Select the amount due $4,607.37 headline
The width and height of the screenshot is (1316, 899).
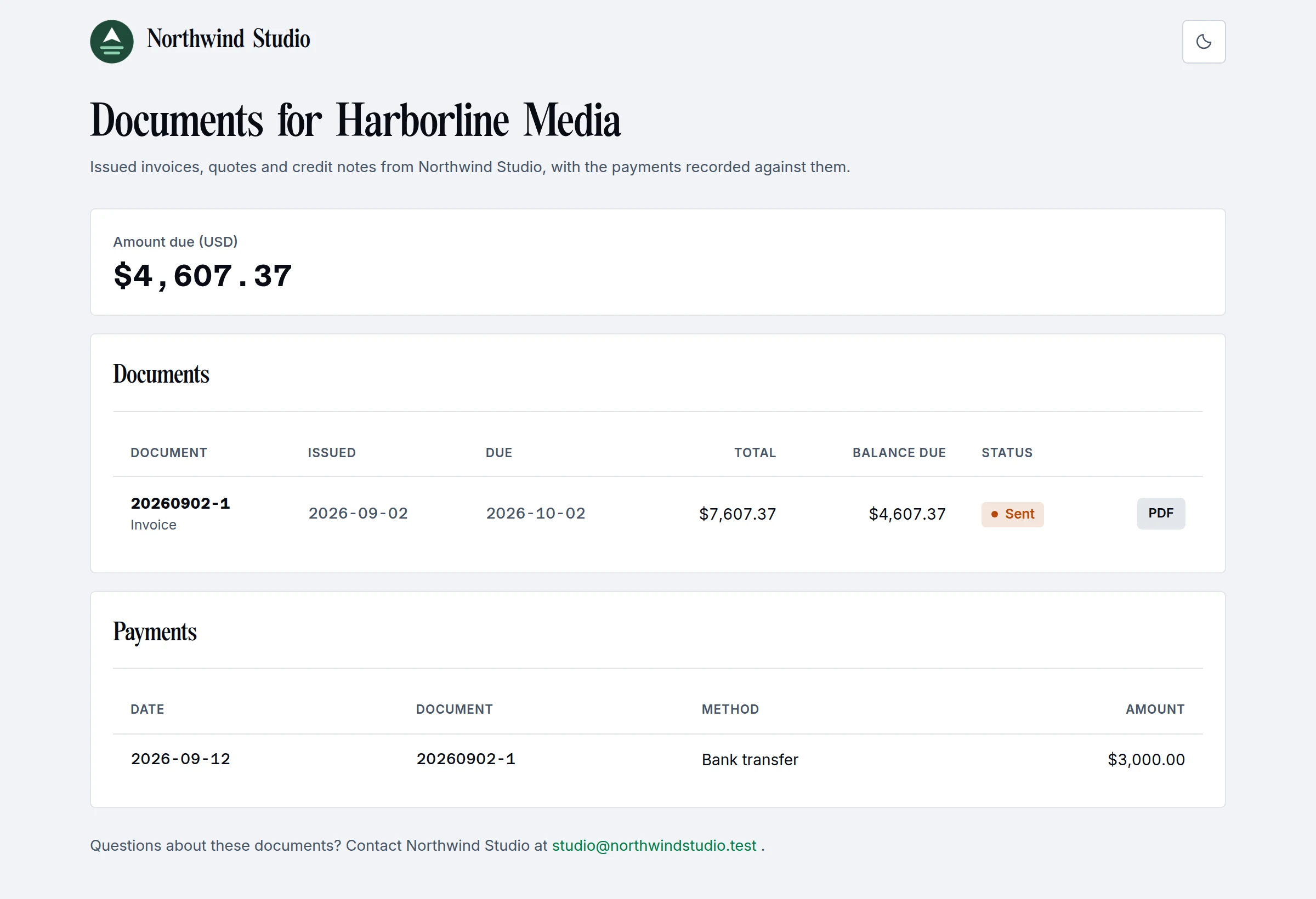click(x=203, y=276)
